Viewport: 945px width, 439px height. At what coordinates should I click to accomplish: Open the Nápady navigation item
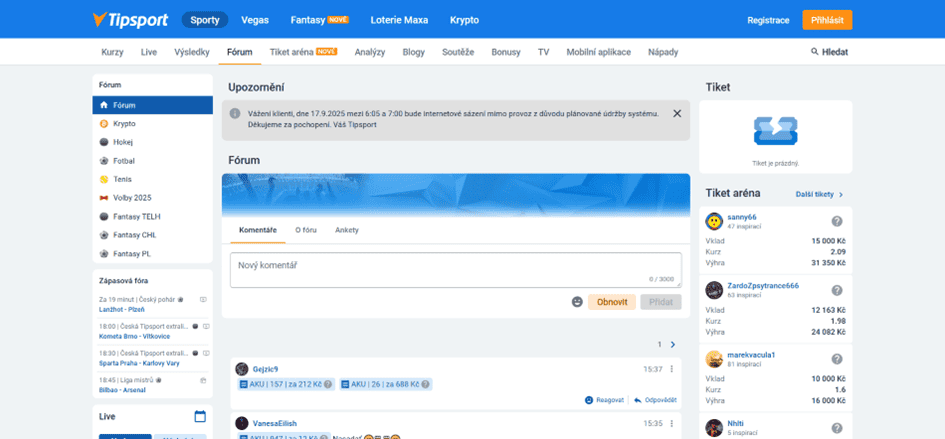[x=663, y=52]
